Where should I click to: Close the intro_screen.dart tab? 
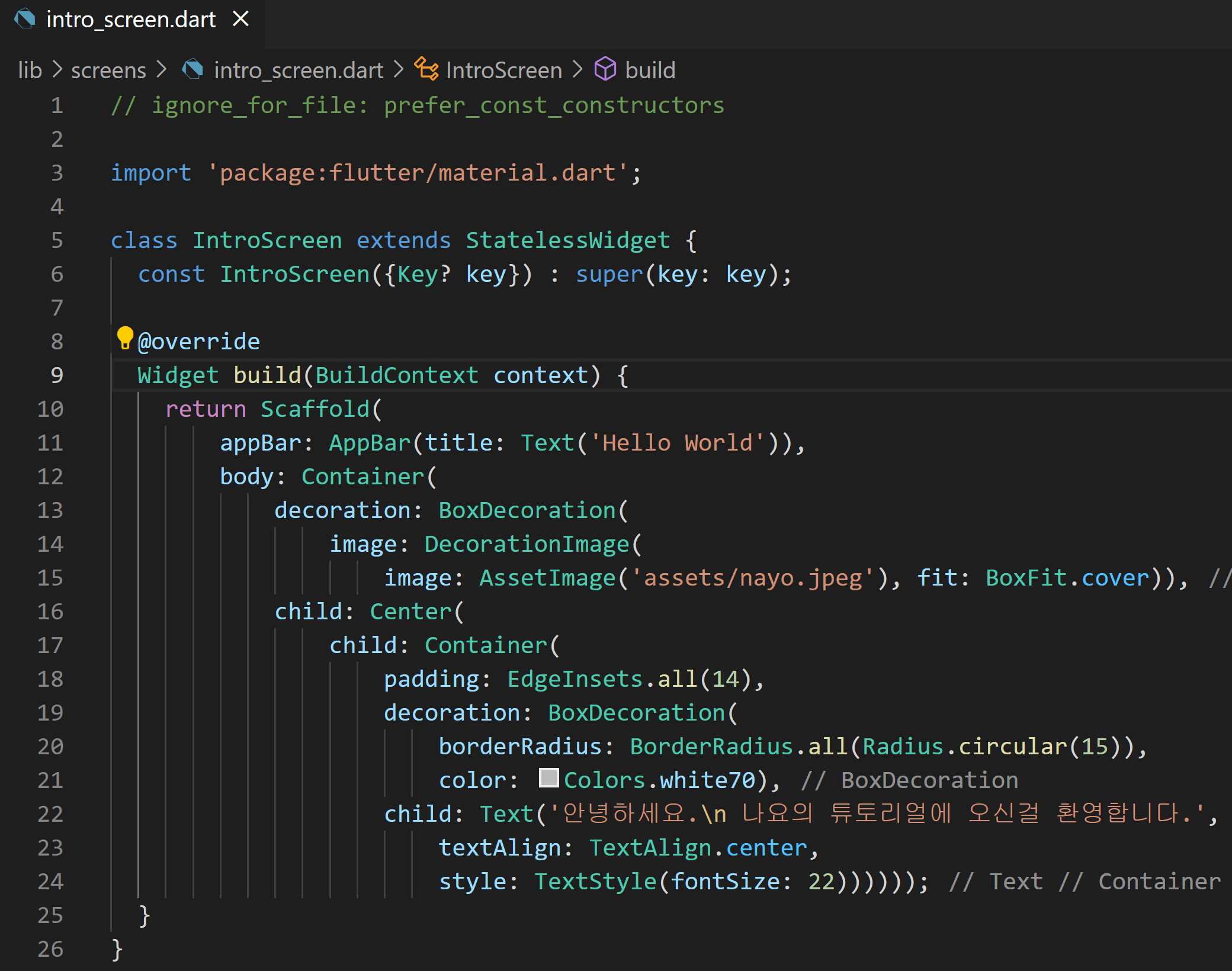240,19
